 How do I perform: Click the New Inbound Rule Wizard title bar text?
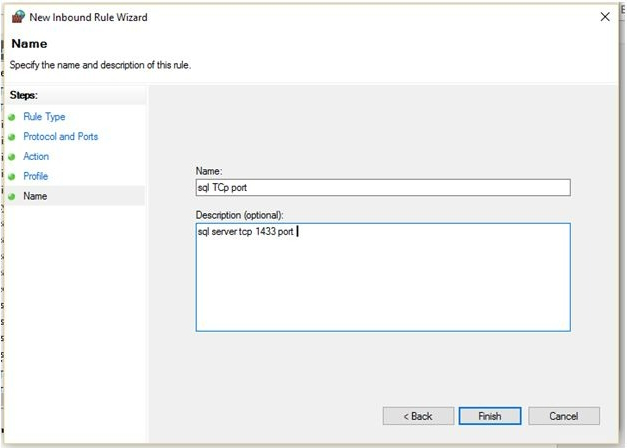pyautogui.click(x=88, y=17)
